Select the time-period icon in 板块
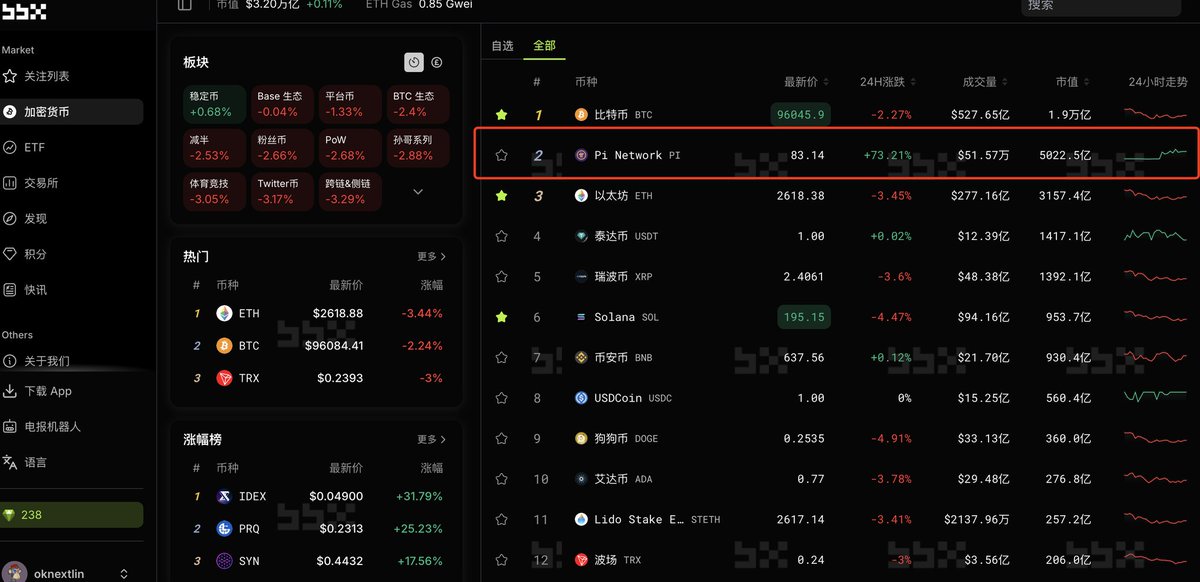The height and width of the screenshot is (582, 1200). [414, 62]
